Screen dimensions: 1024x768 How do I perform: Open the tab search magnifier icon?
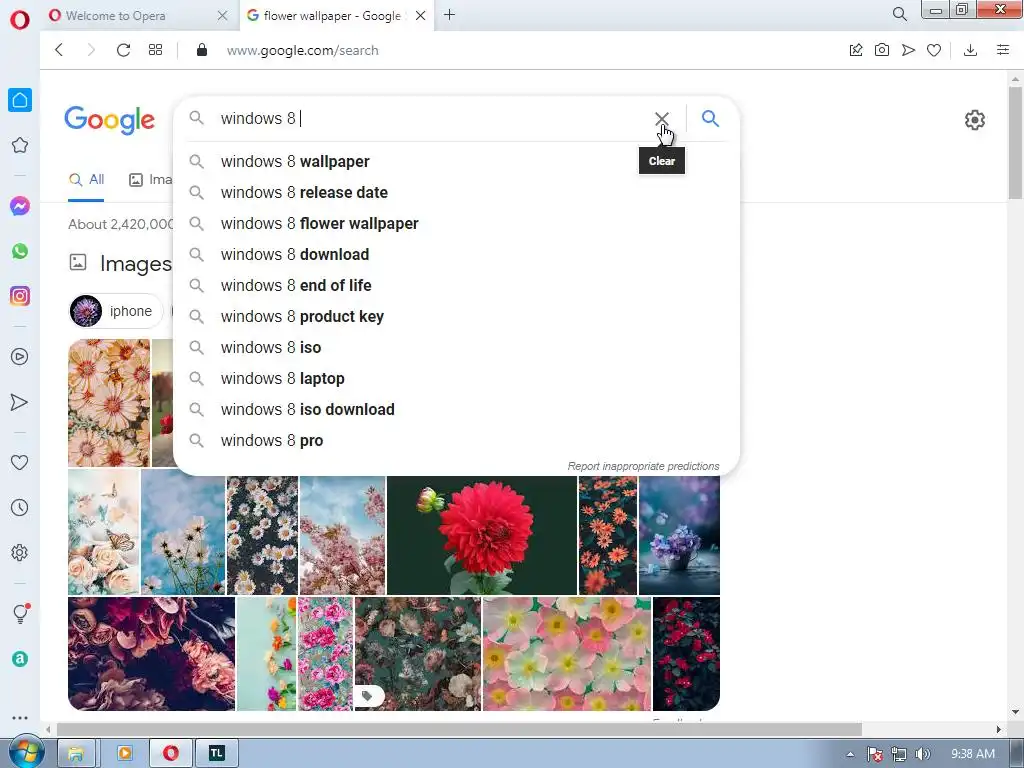pos(899,14)
